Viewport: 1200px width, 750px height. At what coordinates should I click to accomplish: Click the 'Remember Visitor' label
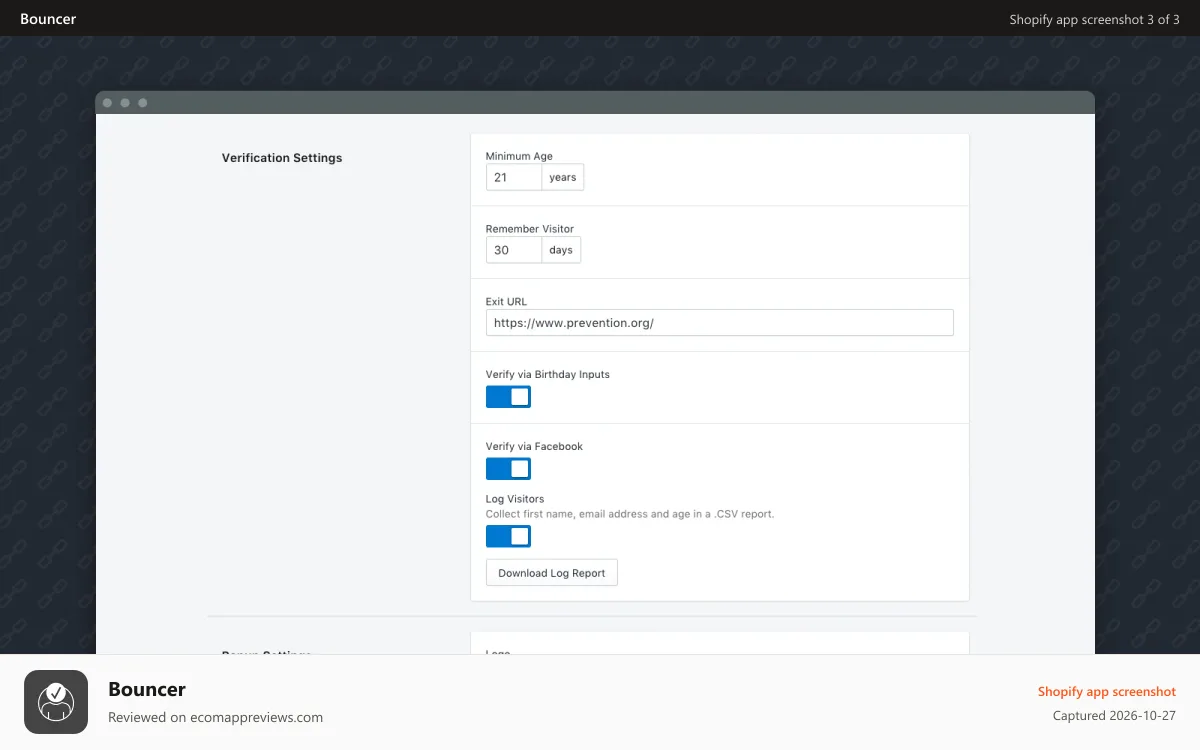click(530, 229)
